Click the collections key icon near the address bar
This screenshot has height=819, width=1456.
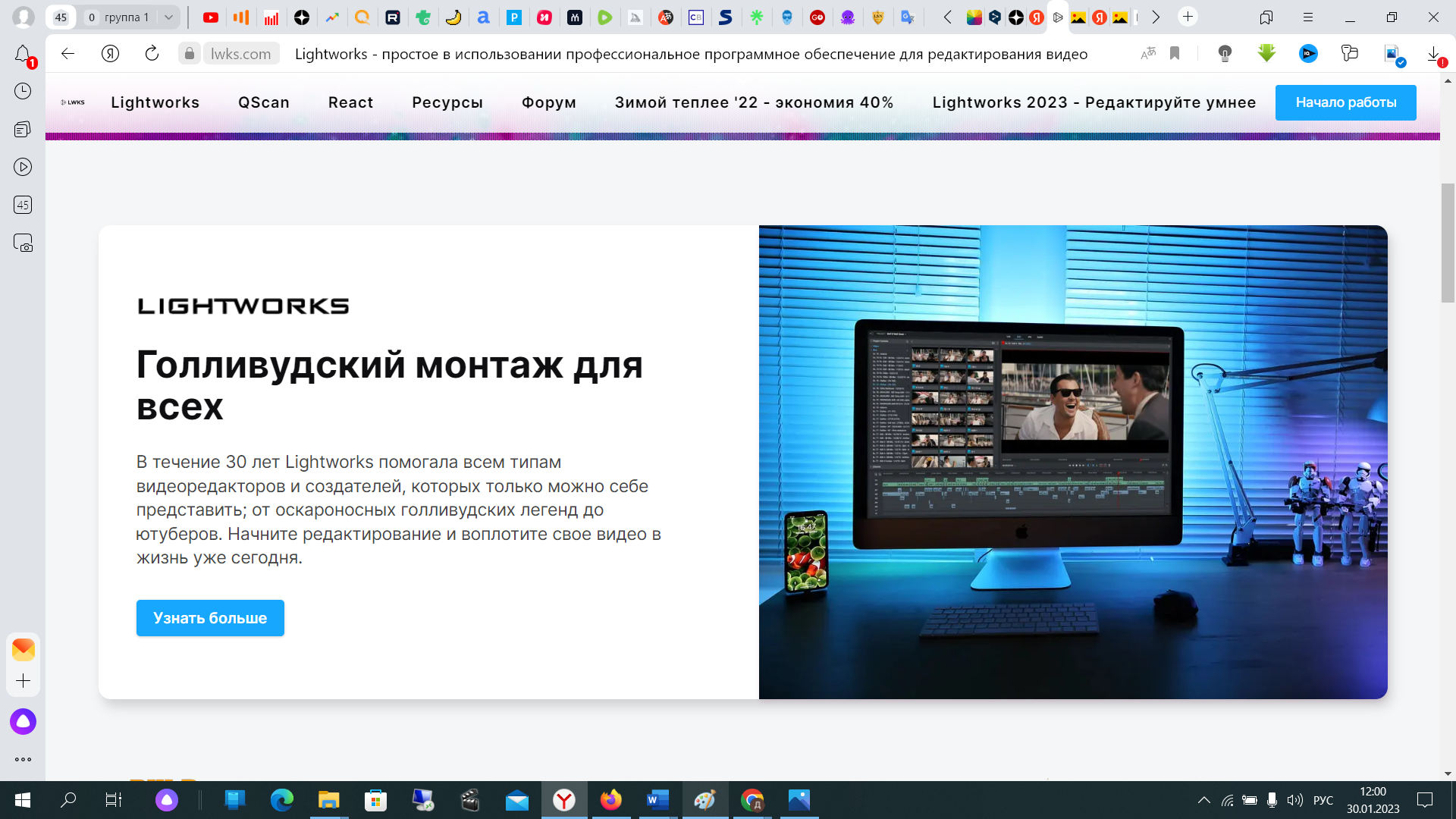click(x=1348, y=53)
